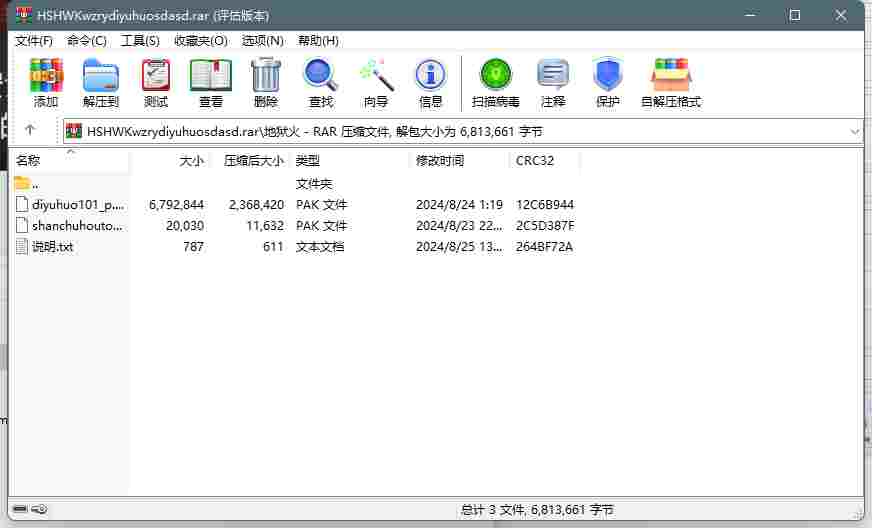Select the parent folder '..' icon
872x528 pixels.
22,182
